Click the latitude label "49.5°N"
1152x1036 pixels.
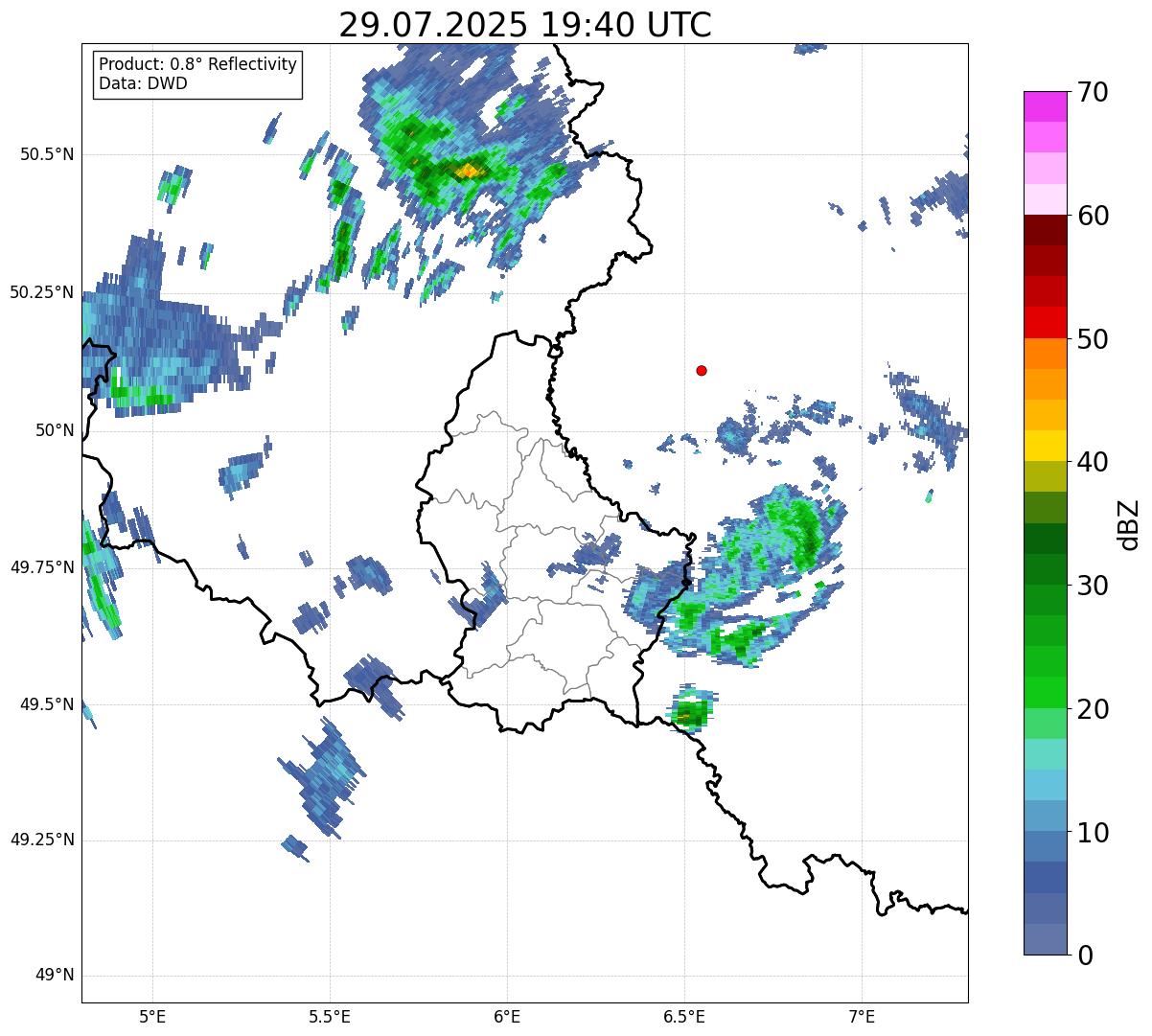47,704
